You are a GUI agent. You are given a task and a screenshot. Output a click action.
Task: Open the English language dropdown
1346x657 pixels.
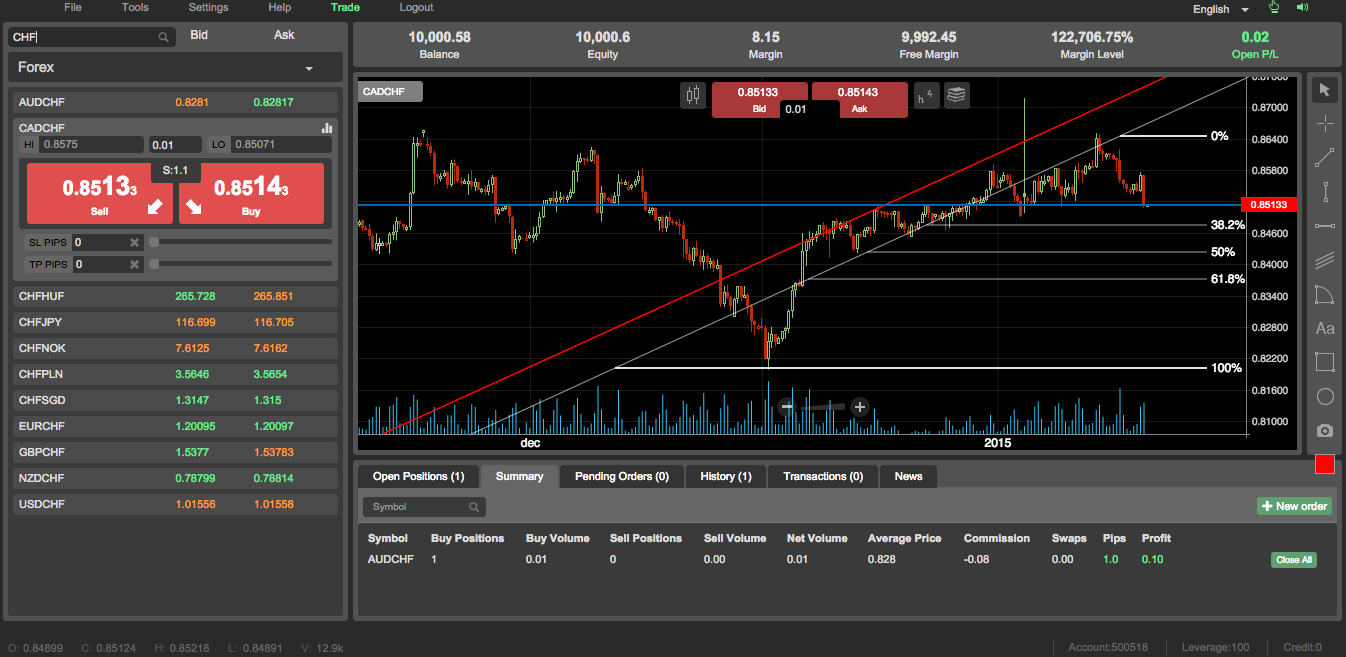point(1220,9)
